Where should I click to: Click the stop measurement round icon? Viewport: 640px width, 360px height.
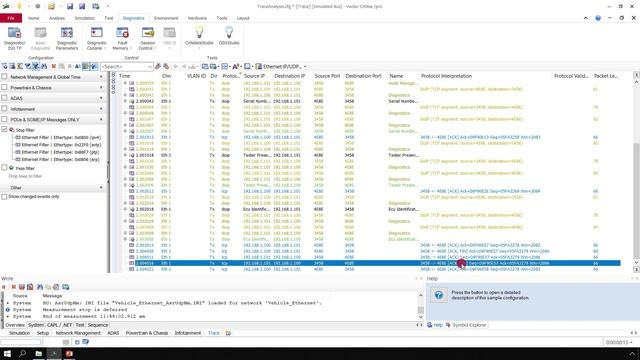pyautogui.click(x=38, y=6)
